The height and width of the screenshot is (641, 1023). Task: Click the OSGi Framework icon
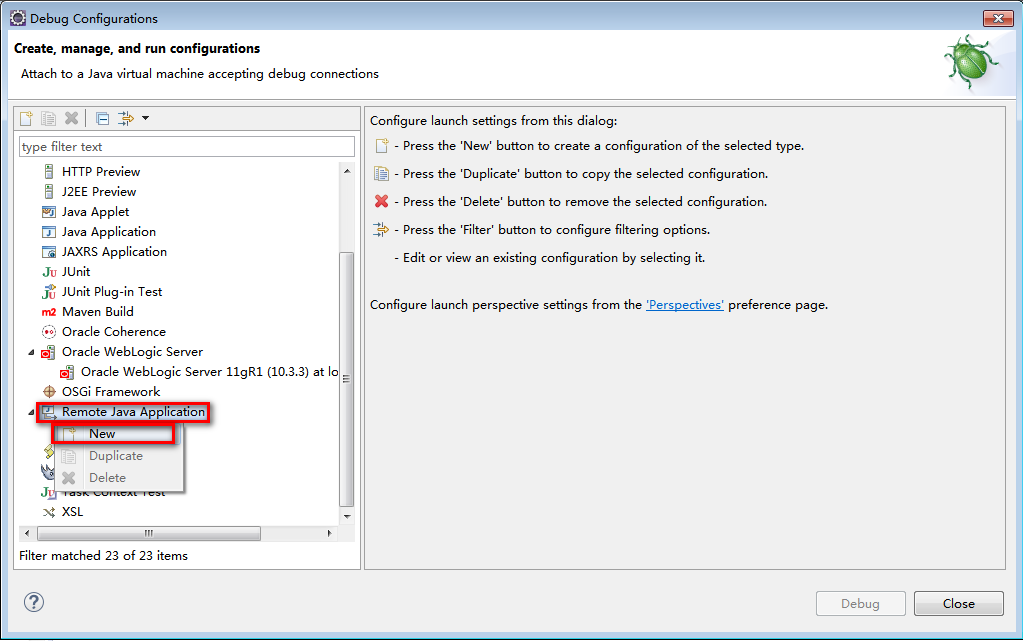[x=49, y=392]
